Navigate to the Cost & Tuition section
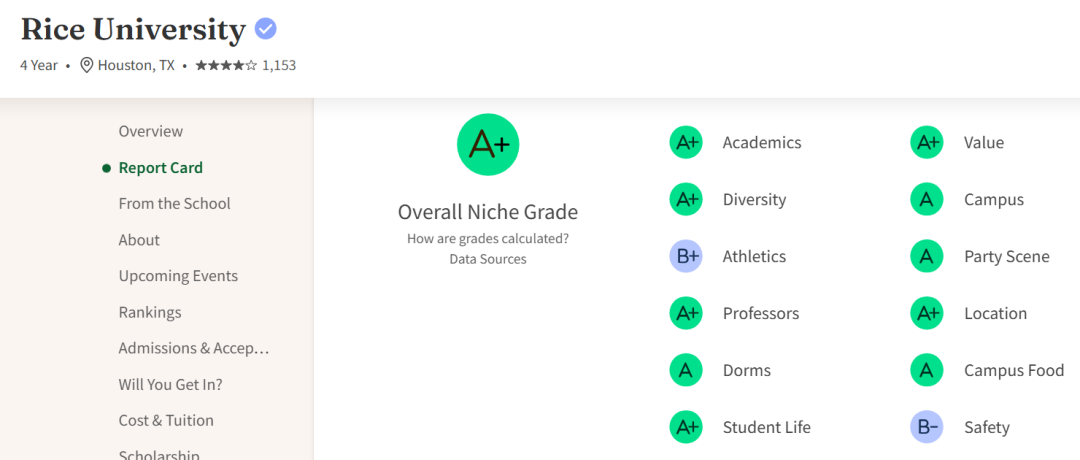1080x460 pixels. pos(166,420)
